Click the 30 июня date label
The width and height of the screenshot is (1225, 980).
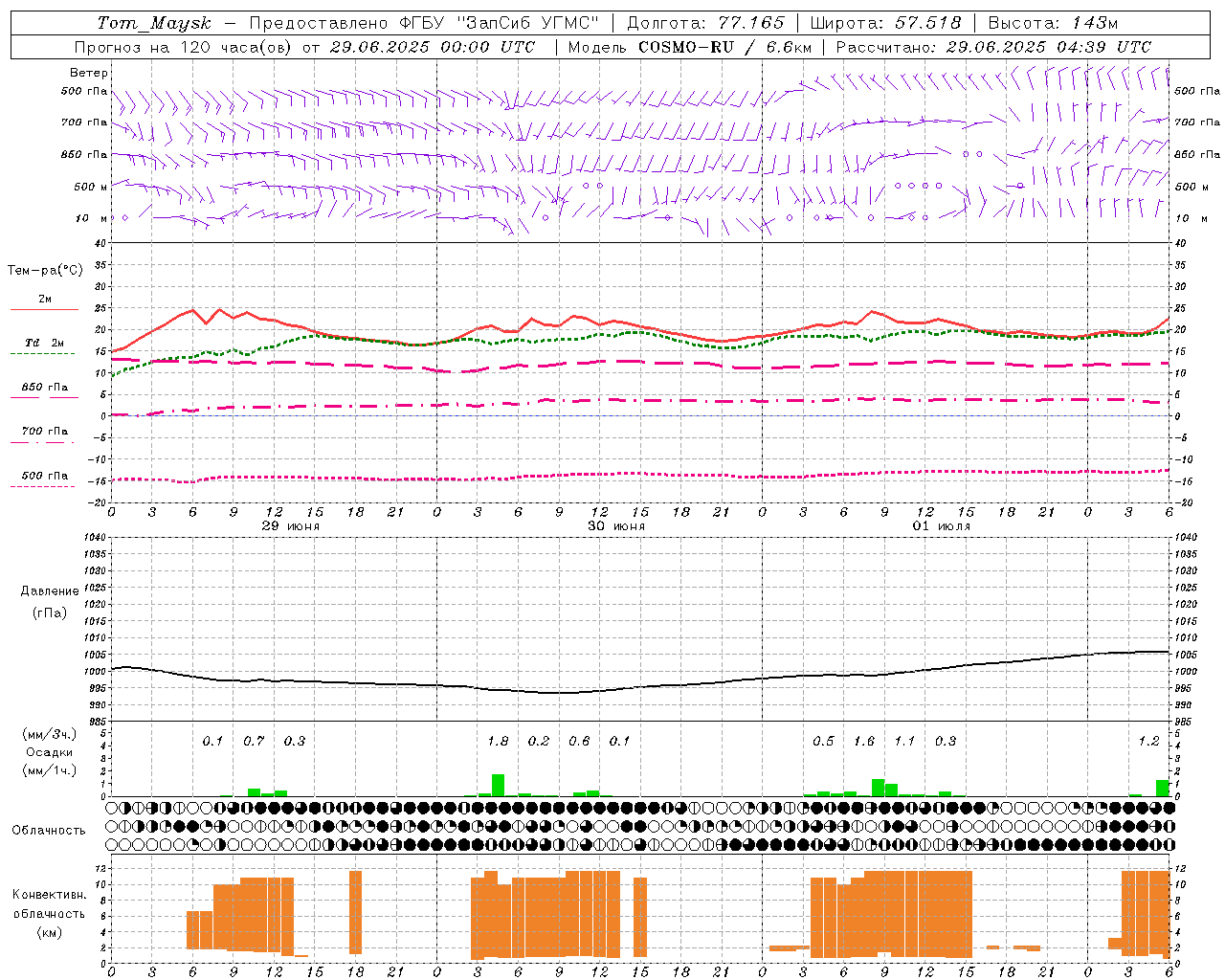(616, 526)
